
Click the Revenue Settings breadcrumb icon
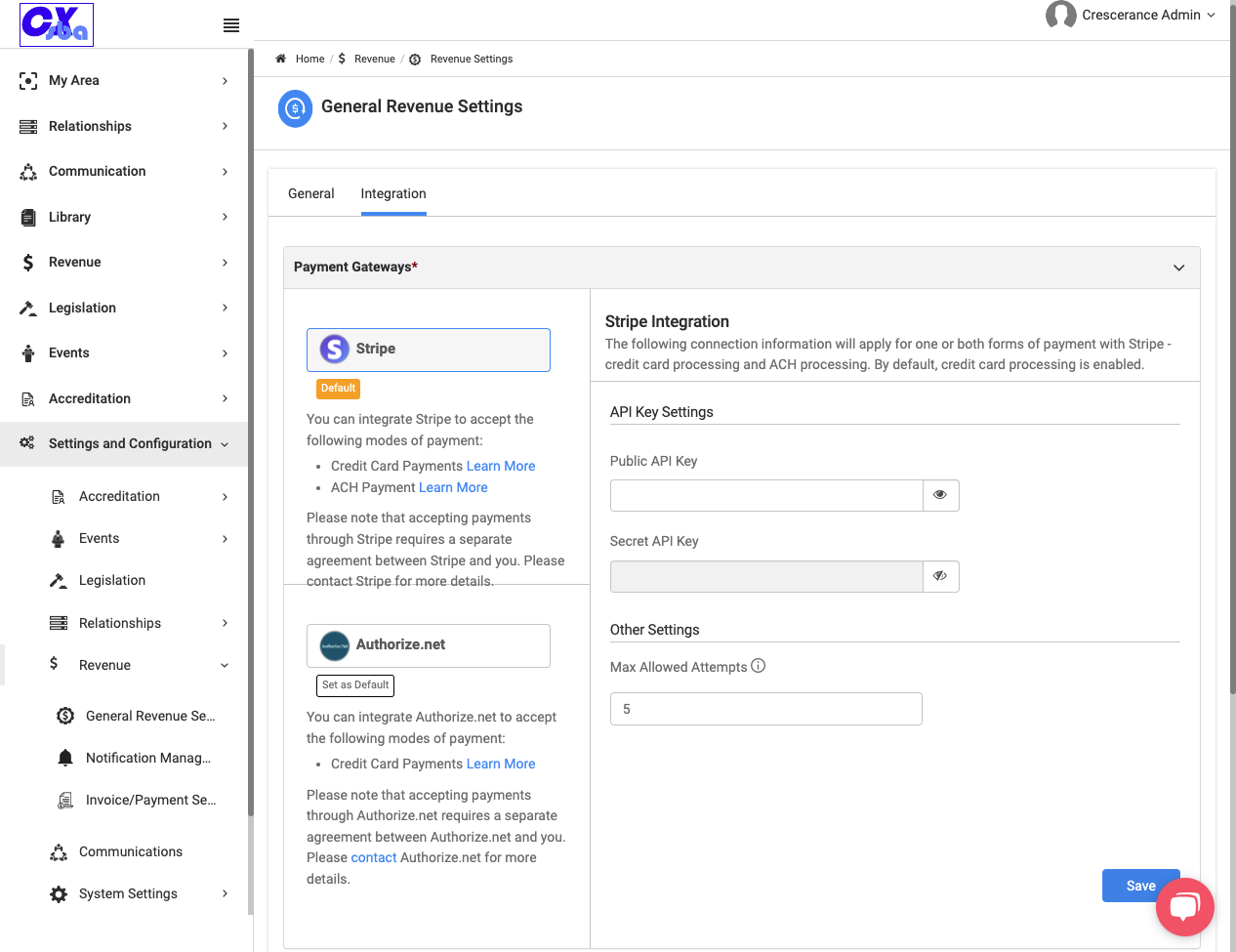(415, 60)
